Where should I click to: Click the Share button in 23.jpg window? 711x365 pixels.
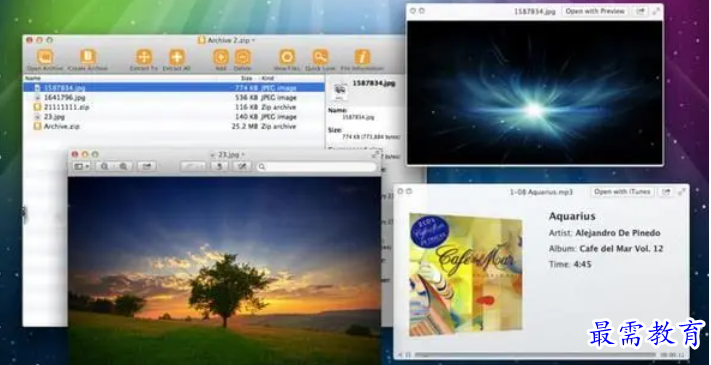(x=146, y=167)
